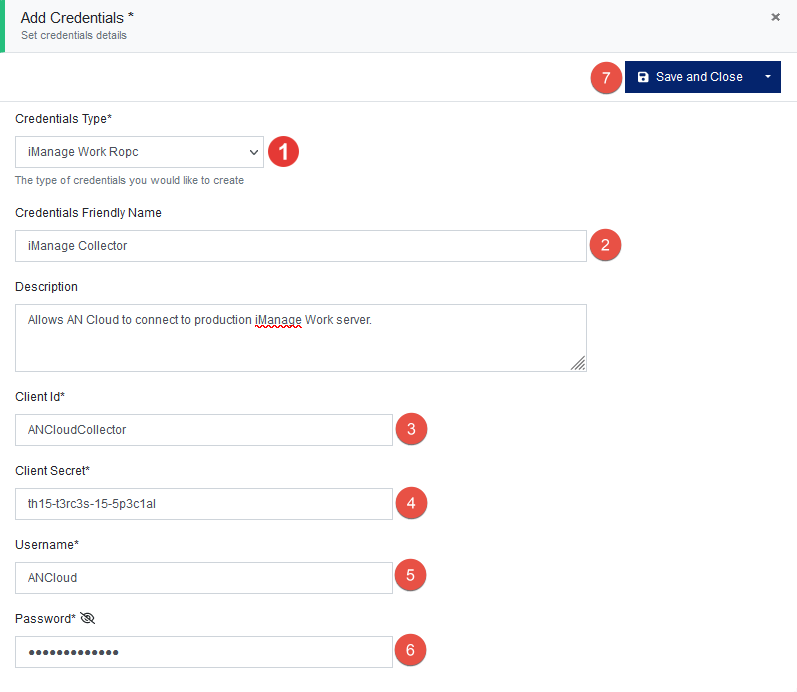797x692 pixels.
Task: Click the floppy disk save icon
Action: pyautogui.click(x=643, y=77)
